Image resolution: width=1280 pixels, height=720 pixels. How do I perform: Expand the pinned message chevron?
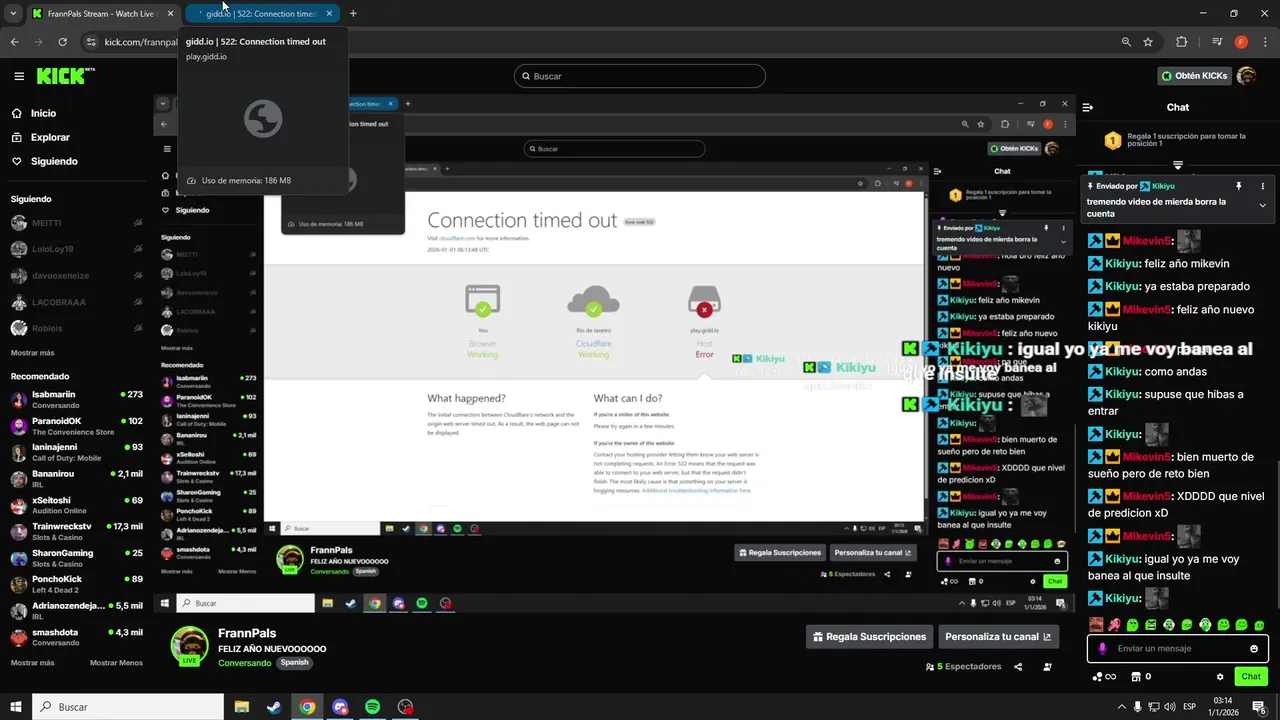tap(1262, 206)
